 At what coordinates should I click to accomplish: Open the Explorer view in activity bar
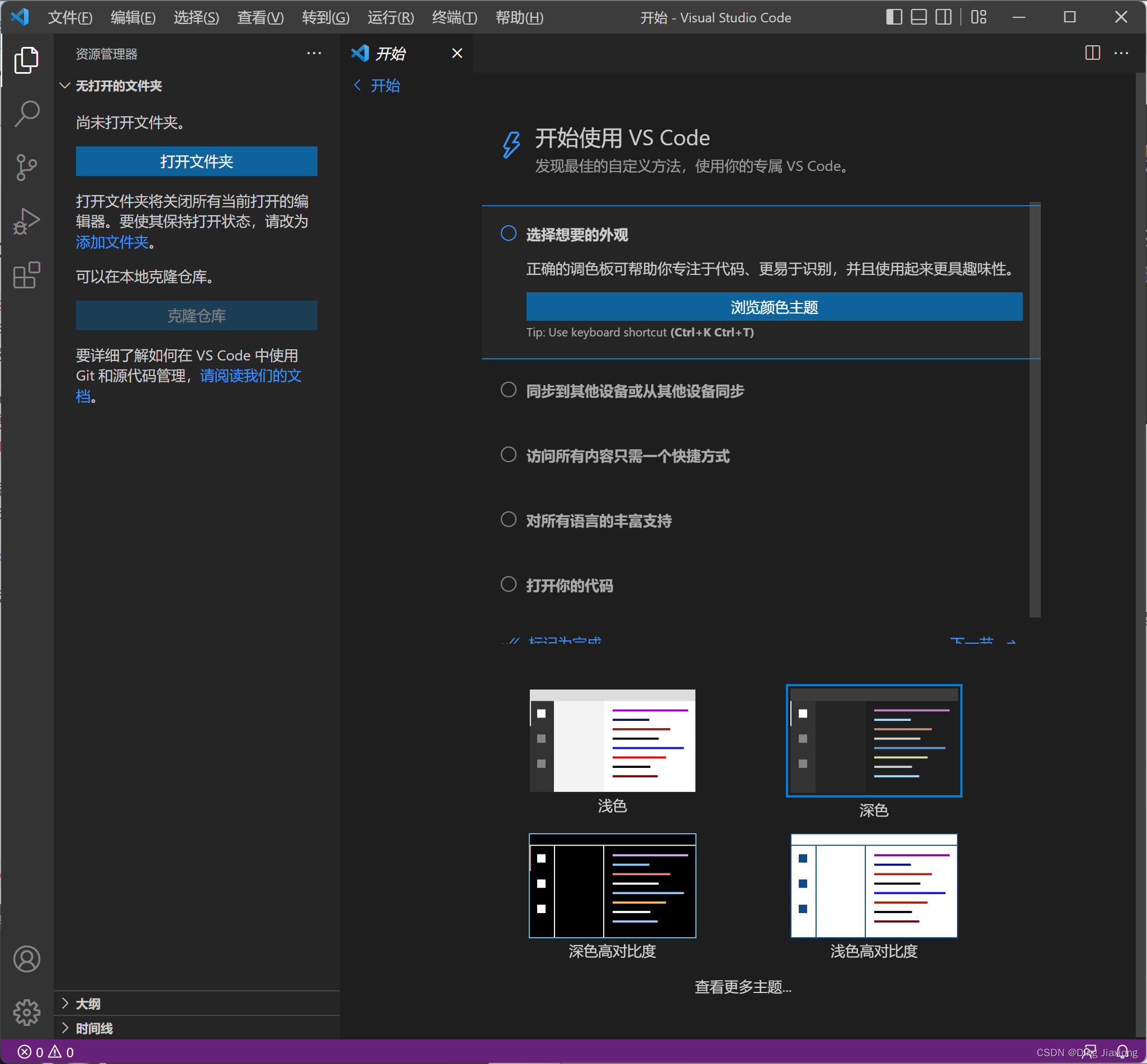coord(26,60)
